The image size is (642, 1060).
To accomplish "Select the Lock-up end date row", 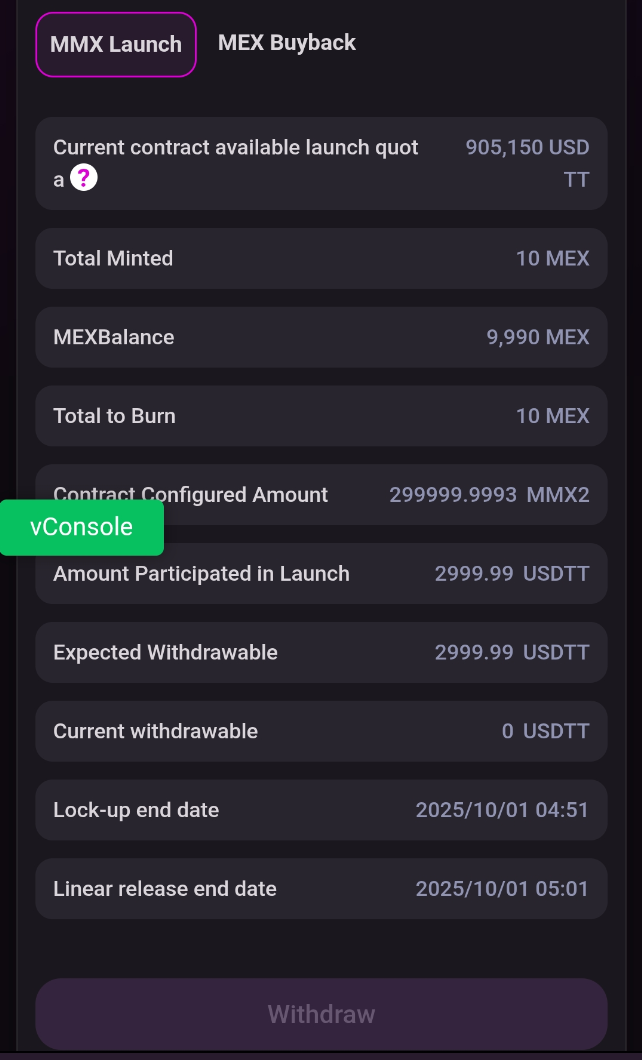I will click(x=321, y=810).
